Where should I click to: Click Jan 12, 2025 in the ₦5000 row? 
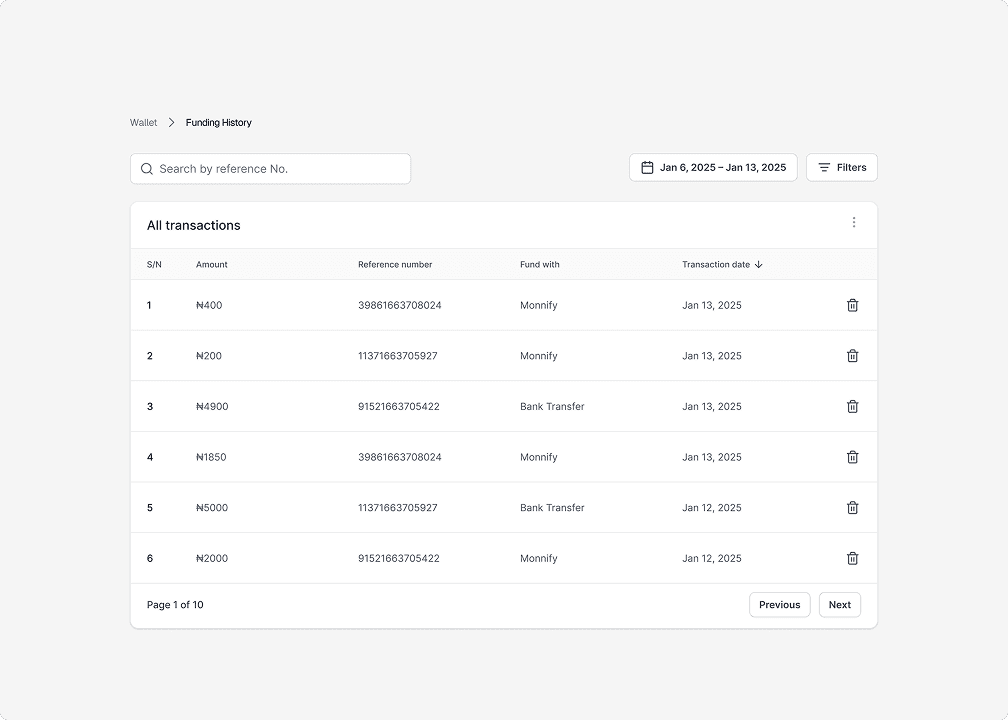coord(712,508)
